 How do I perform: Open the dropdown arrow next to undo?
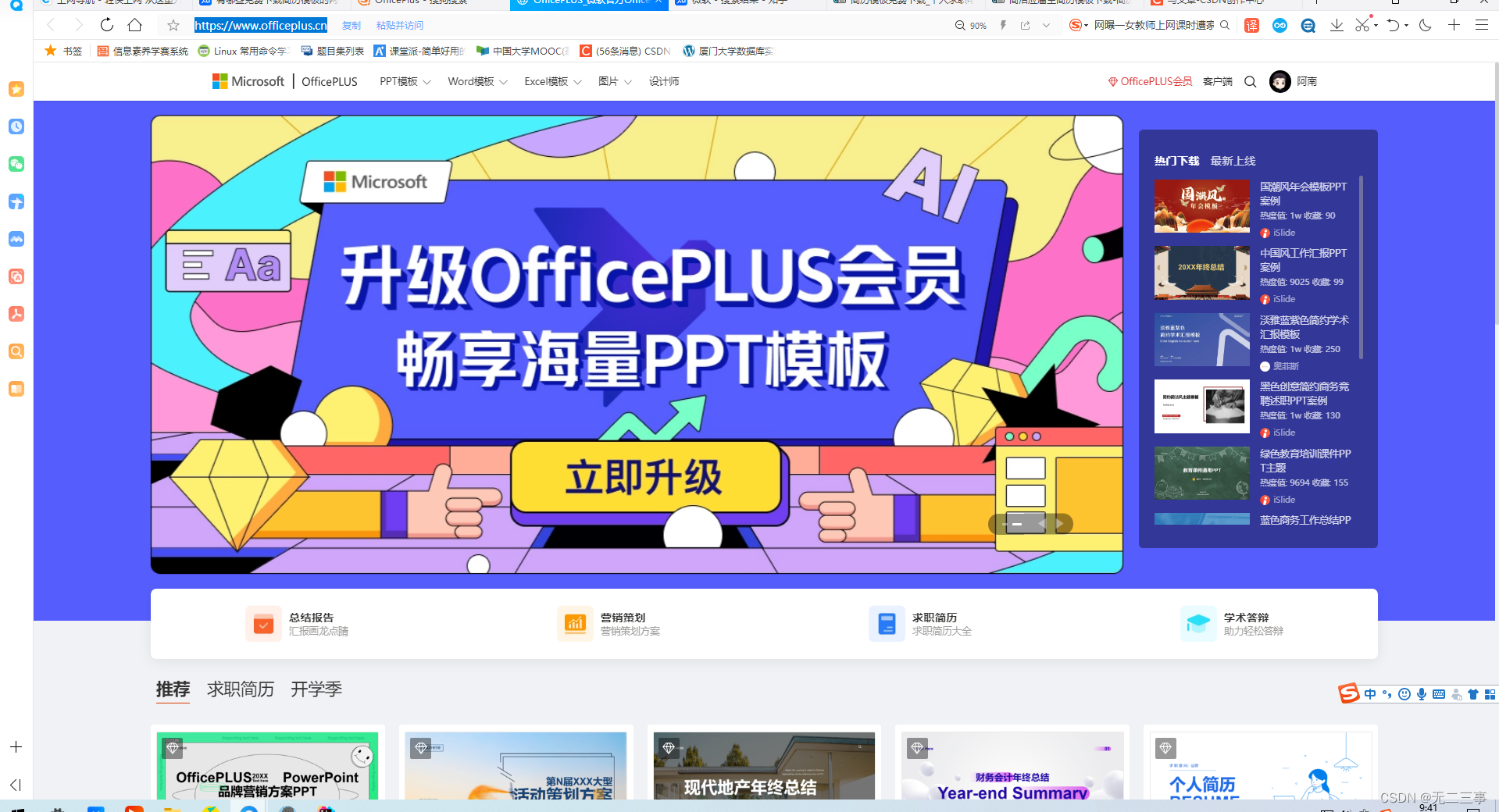[x=1406, y=25]
